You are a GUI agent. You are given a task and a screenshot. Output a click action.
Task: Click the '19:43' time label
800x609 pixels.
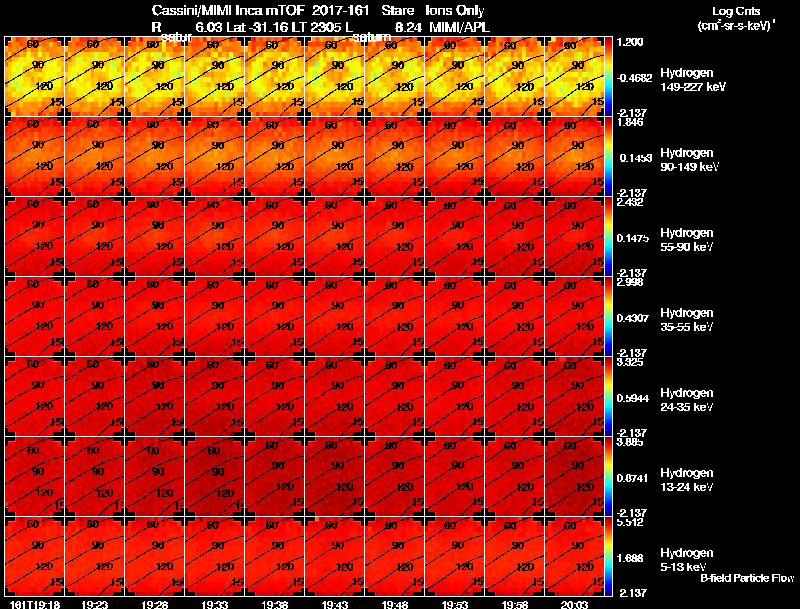335,604
